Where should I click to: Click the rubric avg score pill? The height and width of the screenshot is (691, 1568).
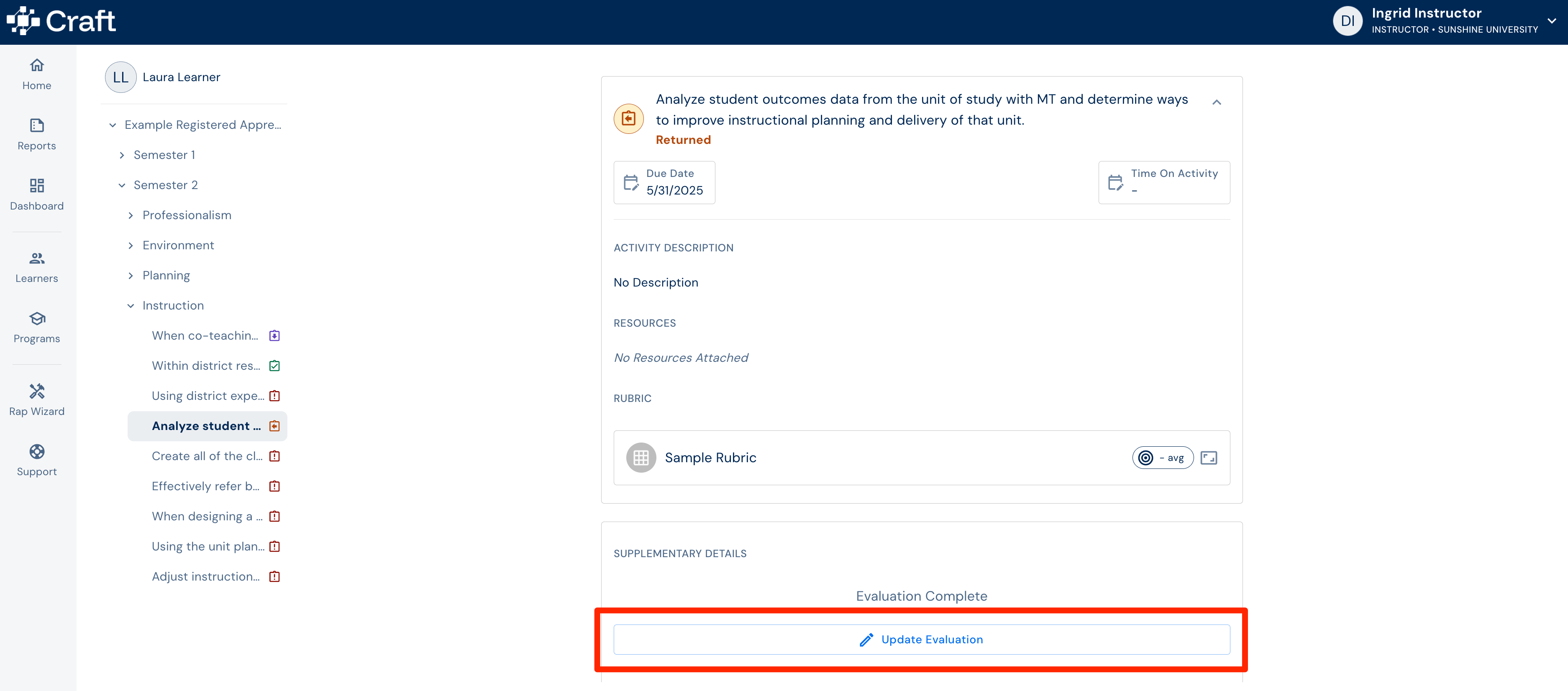click(x=1163, y=458)
